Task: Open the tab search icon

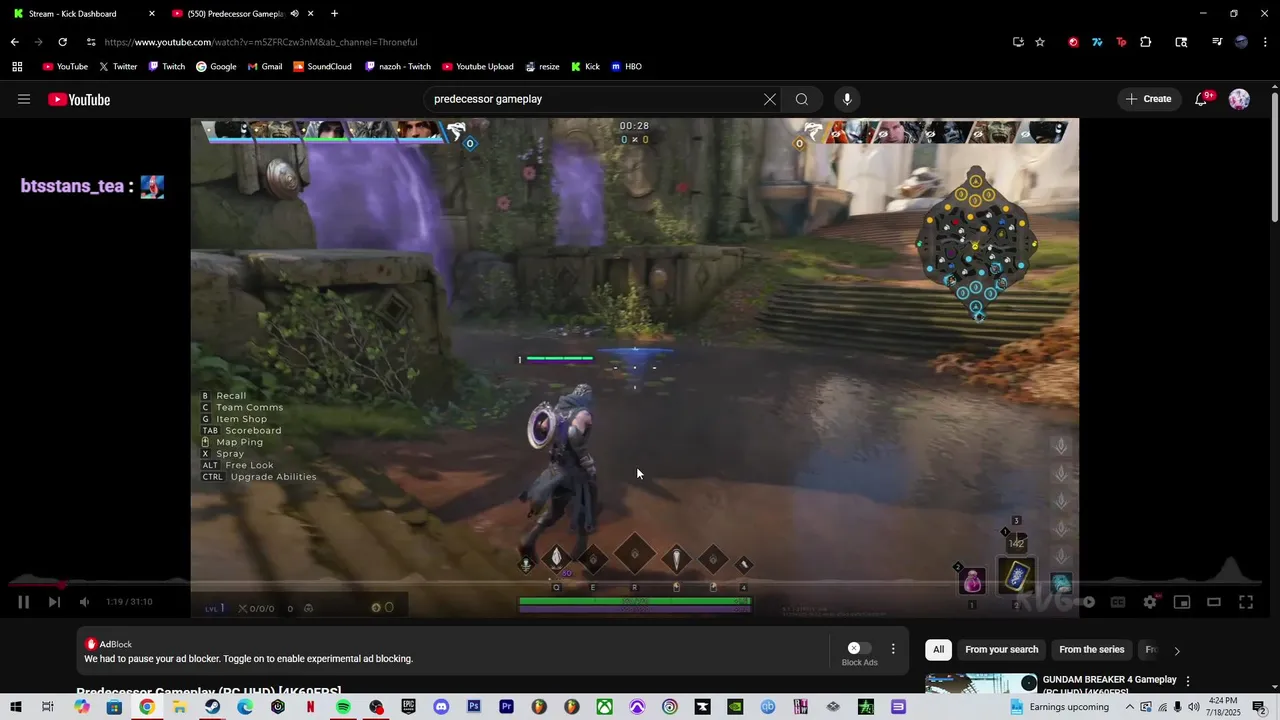Action: 1181,42
